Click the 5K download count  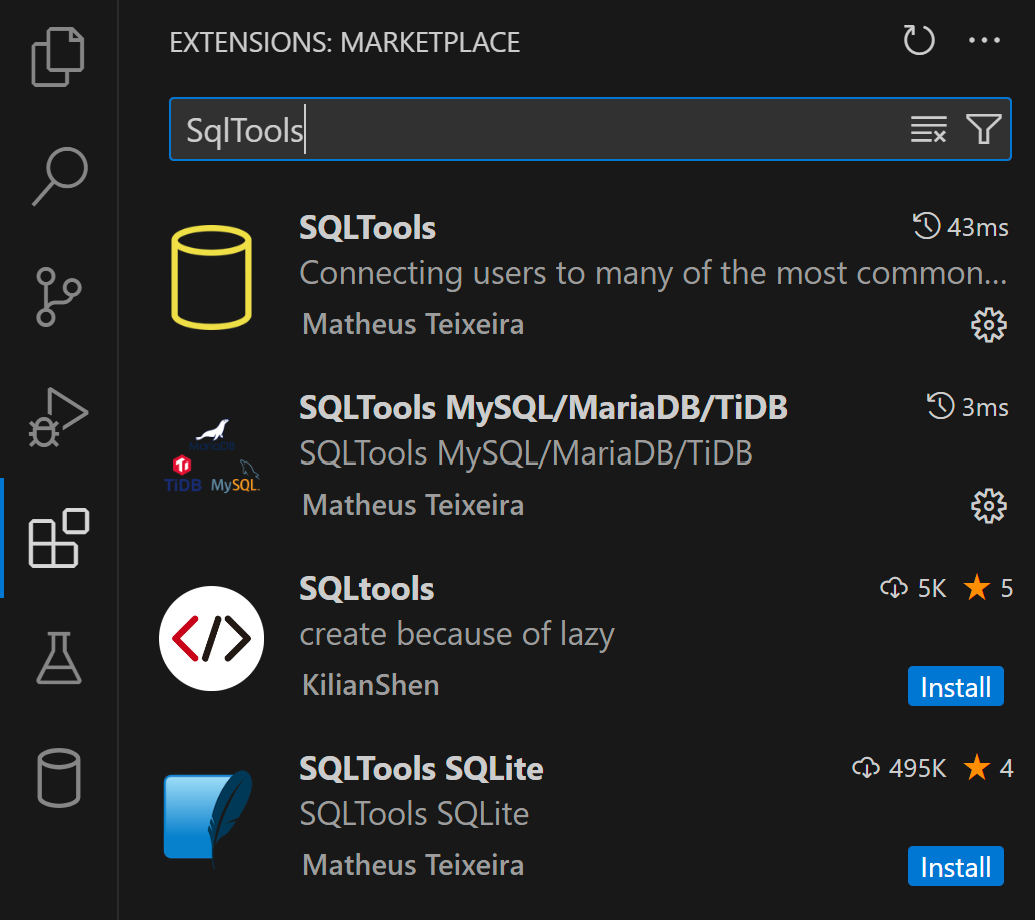914,588
